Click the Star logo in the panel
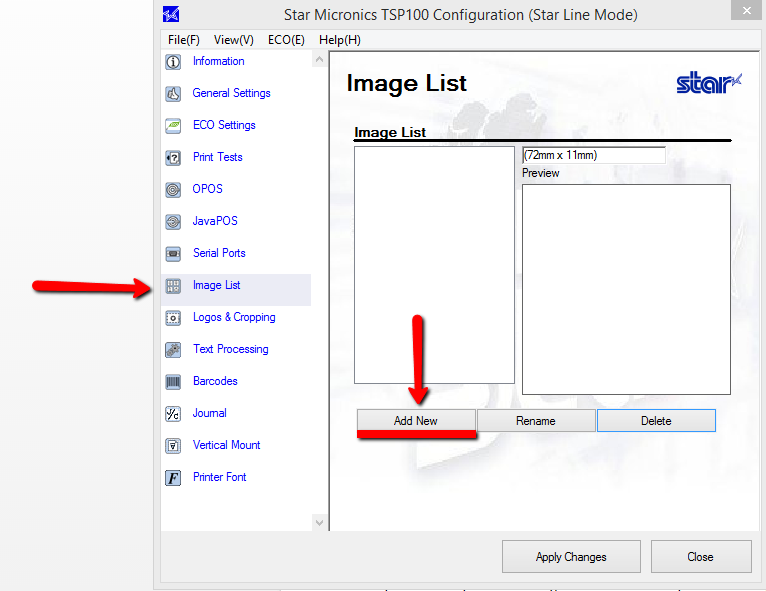Screen dimensions: 766x591 709,83
